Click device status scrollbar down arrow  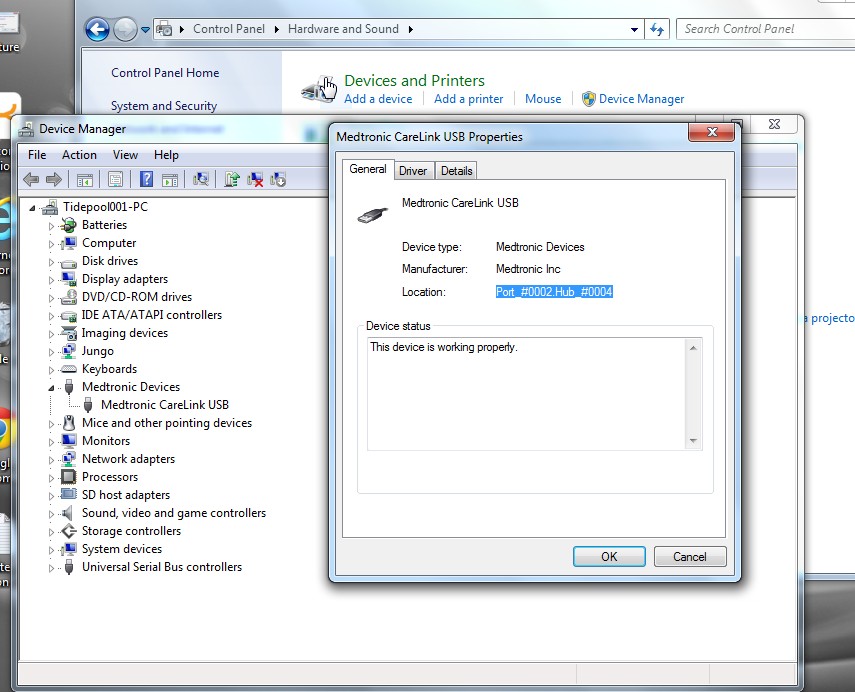tap(693, 441)
